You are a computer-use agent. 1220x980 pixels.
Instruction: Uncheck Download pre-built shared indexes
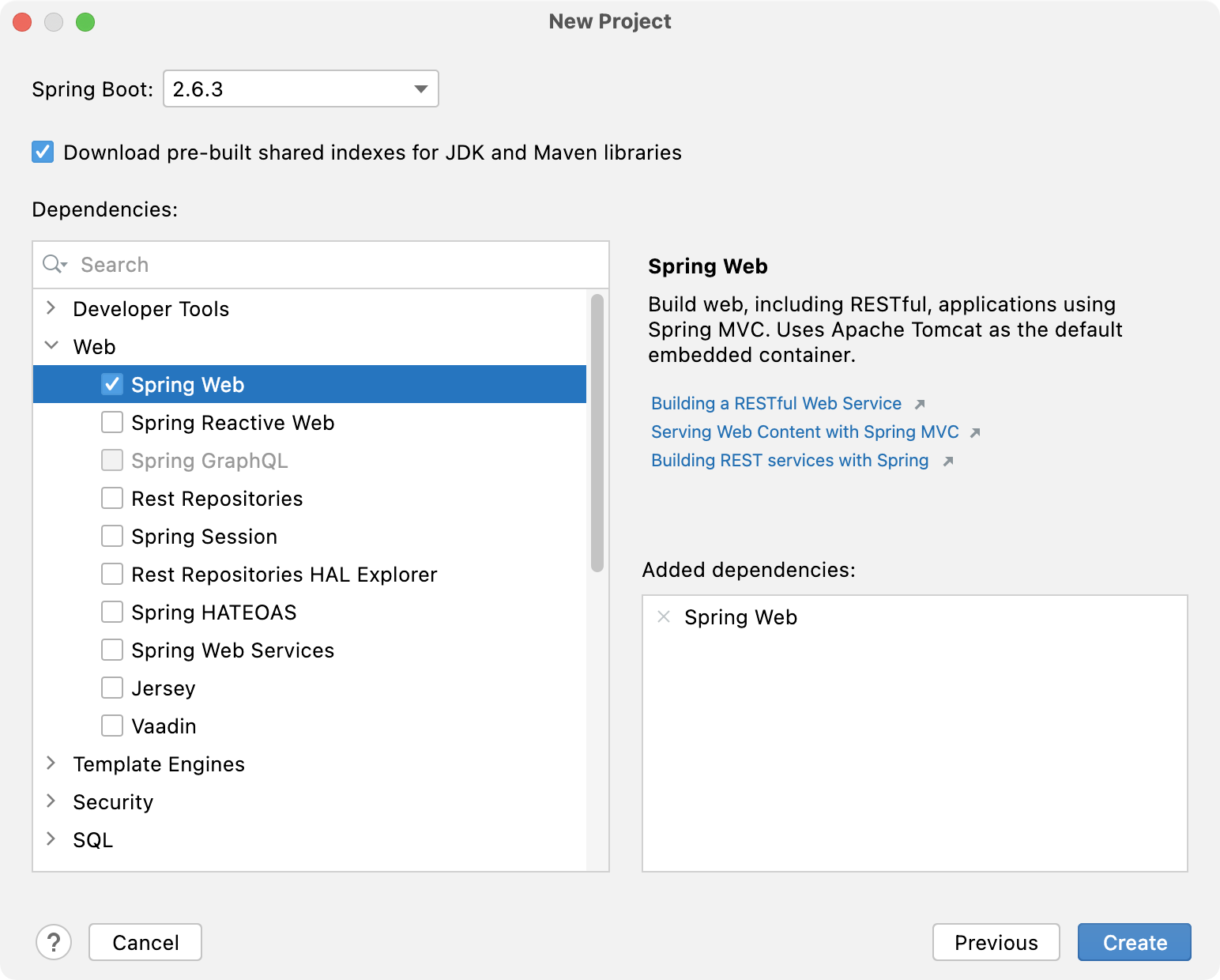[42, 152]
